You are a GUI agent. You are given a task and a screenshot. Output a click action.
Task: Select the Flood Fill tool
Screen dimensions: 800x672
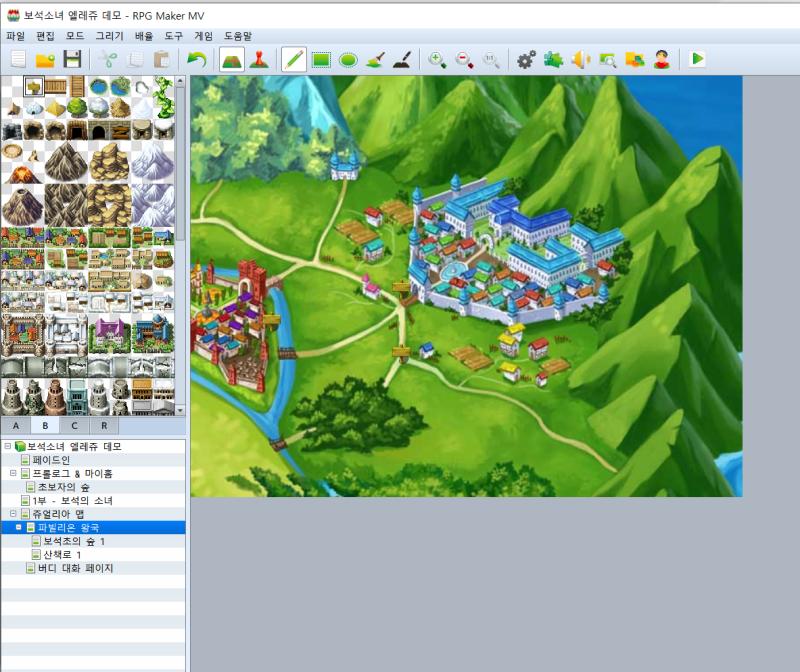[x=376, y=59]
